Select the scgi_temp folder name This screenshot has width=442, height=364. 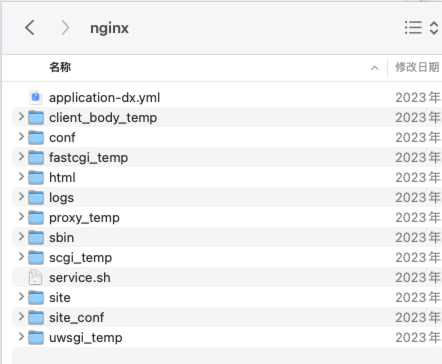click(81, 258)
